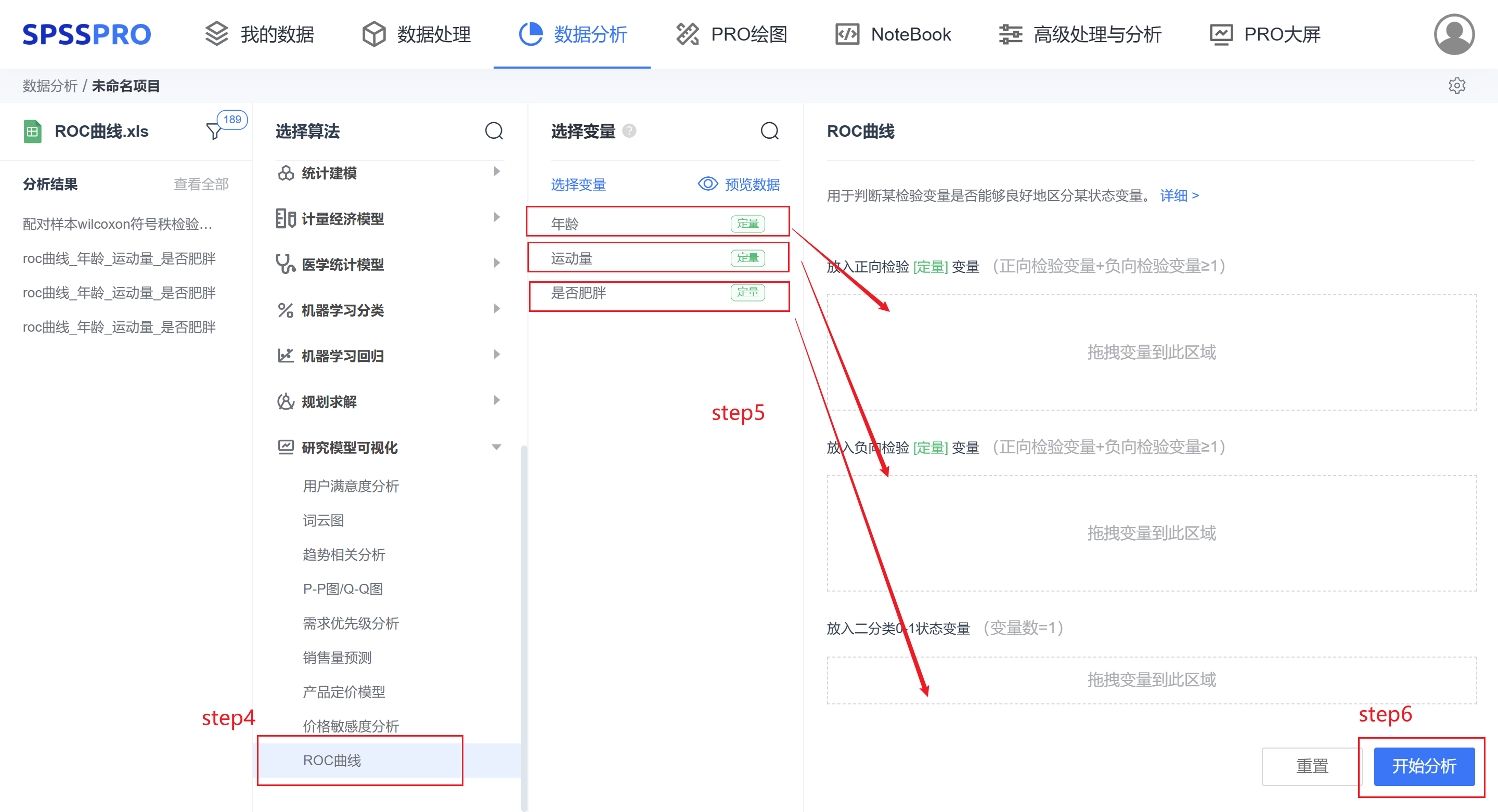Click the 负向检验 variable drop zone
The image size is (1498, 812).
click(1152, 533)
